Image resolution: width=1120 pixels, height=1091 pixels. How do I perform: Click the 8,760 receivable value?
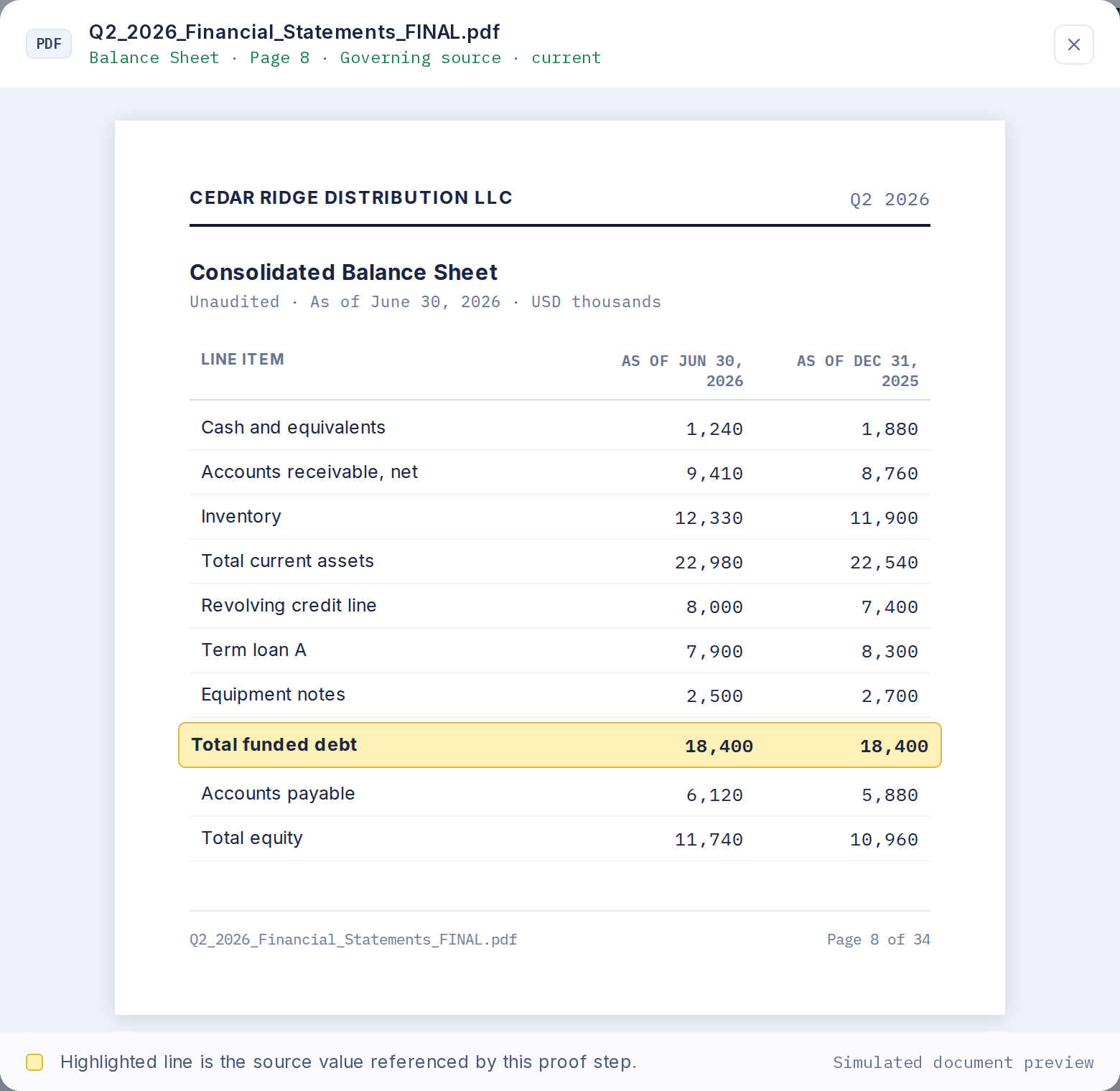[890, 474]
